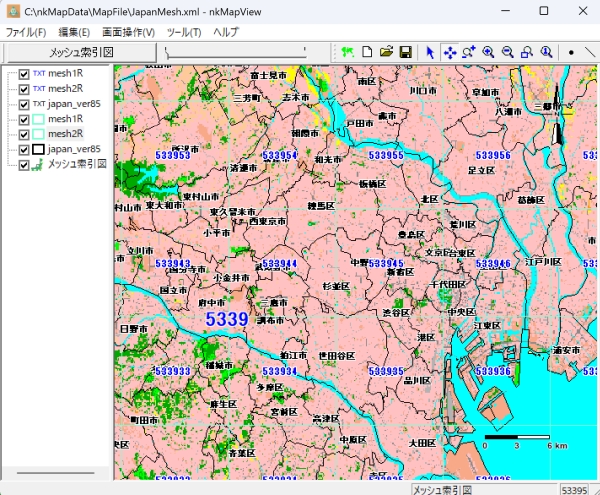Uncheck the TXT mesh1R layer checkbox
600x495 pixels.
pos(24,74)
